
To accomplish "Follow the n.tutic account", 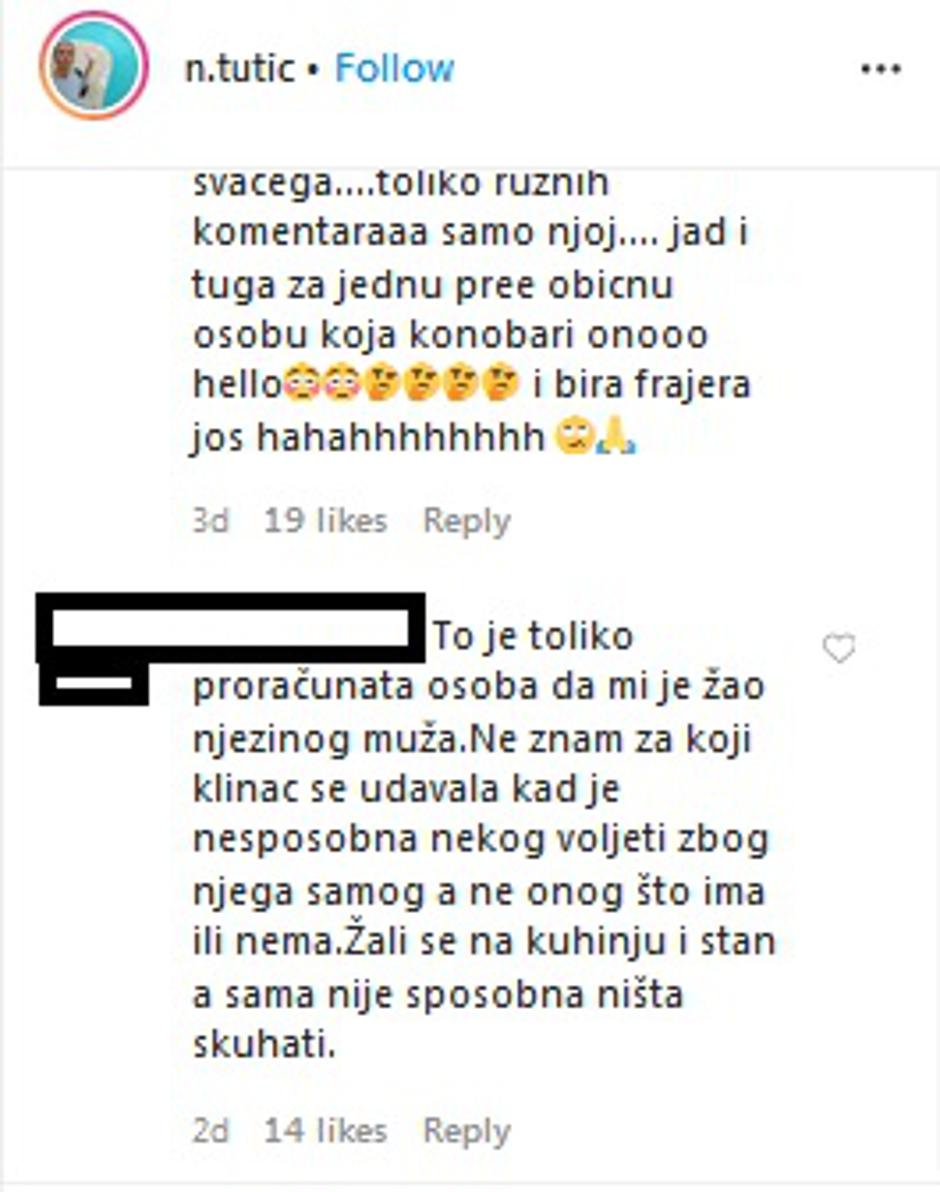I will pyautogui.click(x=394, y=68).
